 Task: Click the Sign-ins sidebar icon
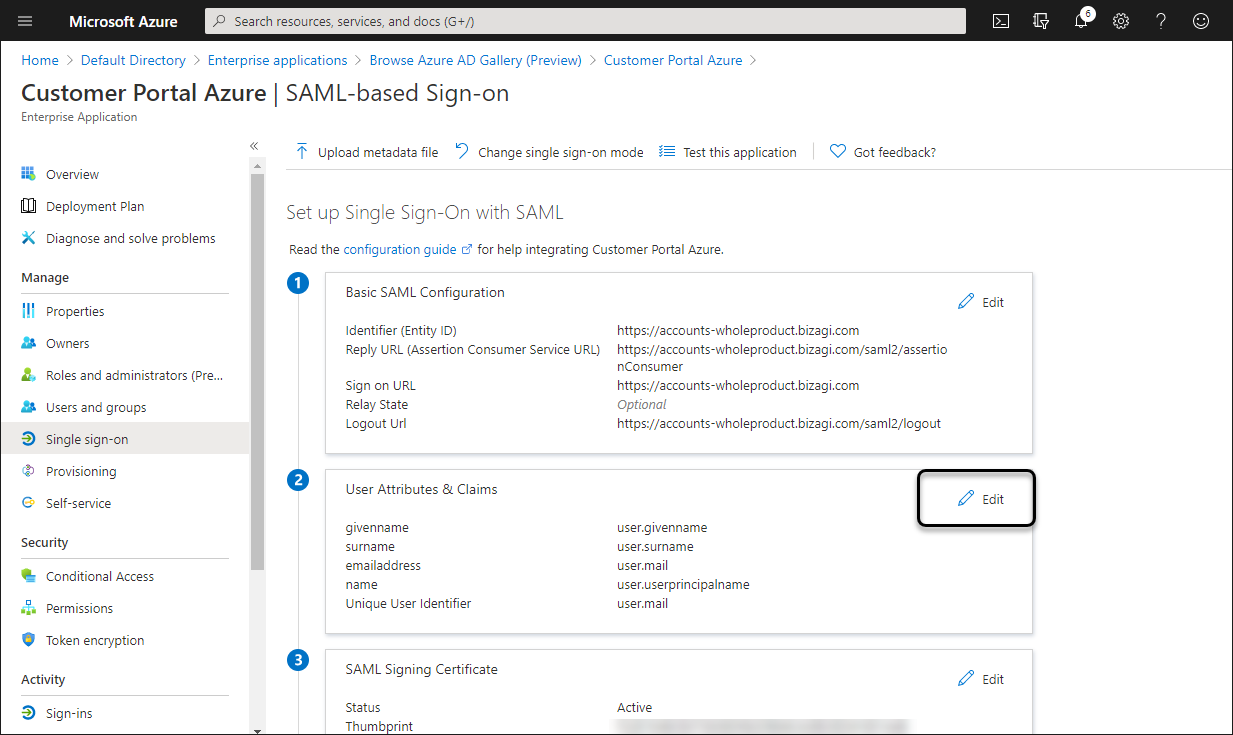click(28, 713)
